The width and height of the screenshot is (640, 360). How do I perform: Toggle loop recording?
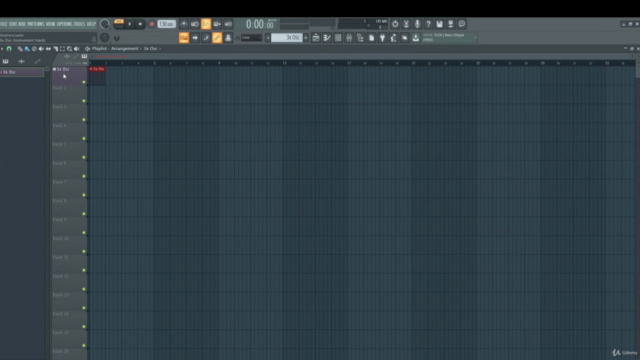[228, 24]
